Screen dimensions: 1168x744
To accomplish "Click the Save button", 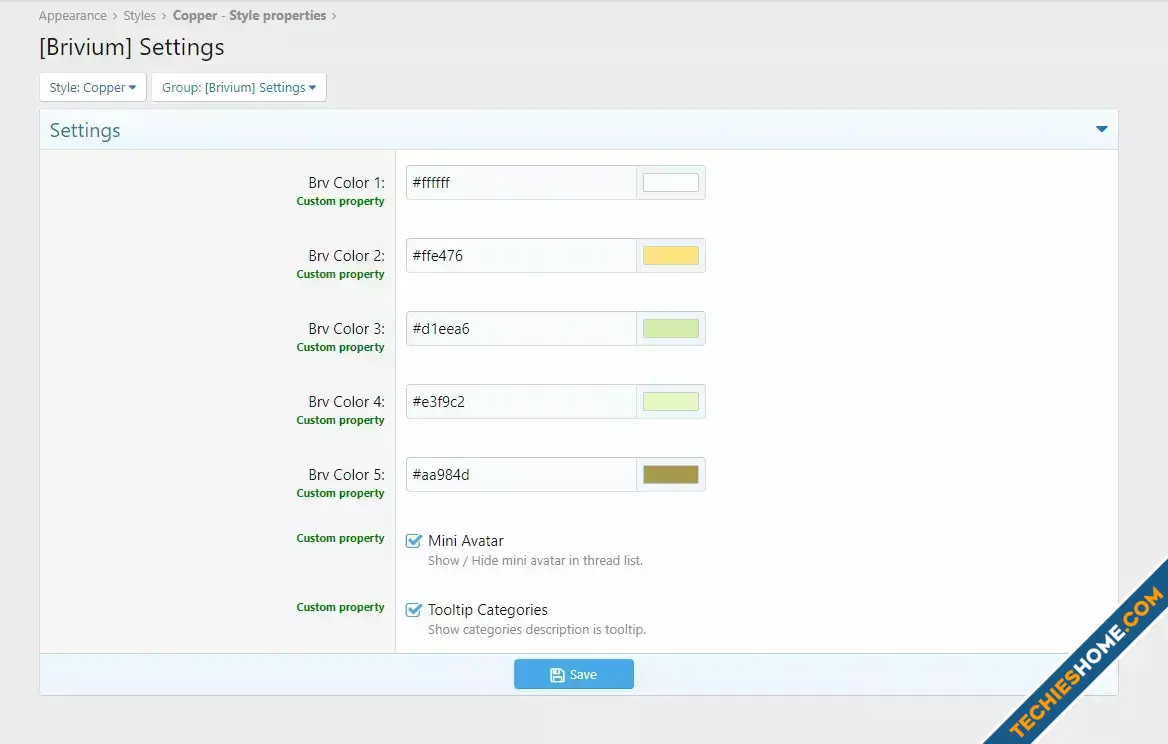I will click(574, 674).
